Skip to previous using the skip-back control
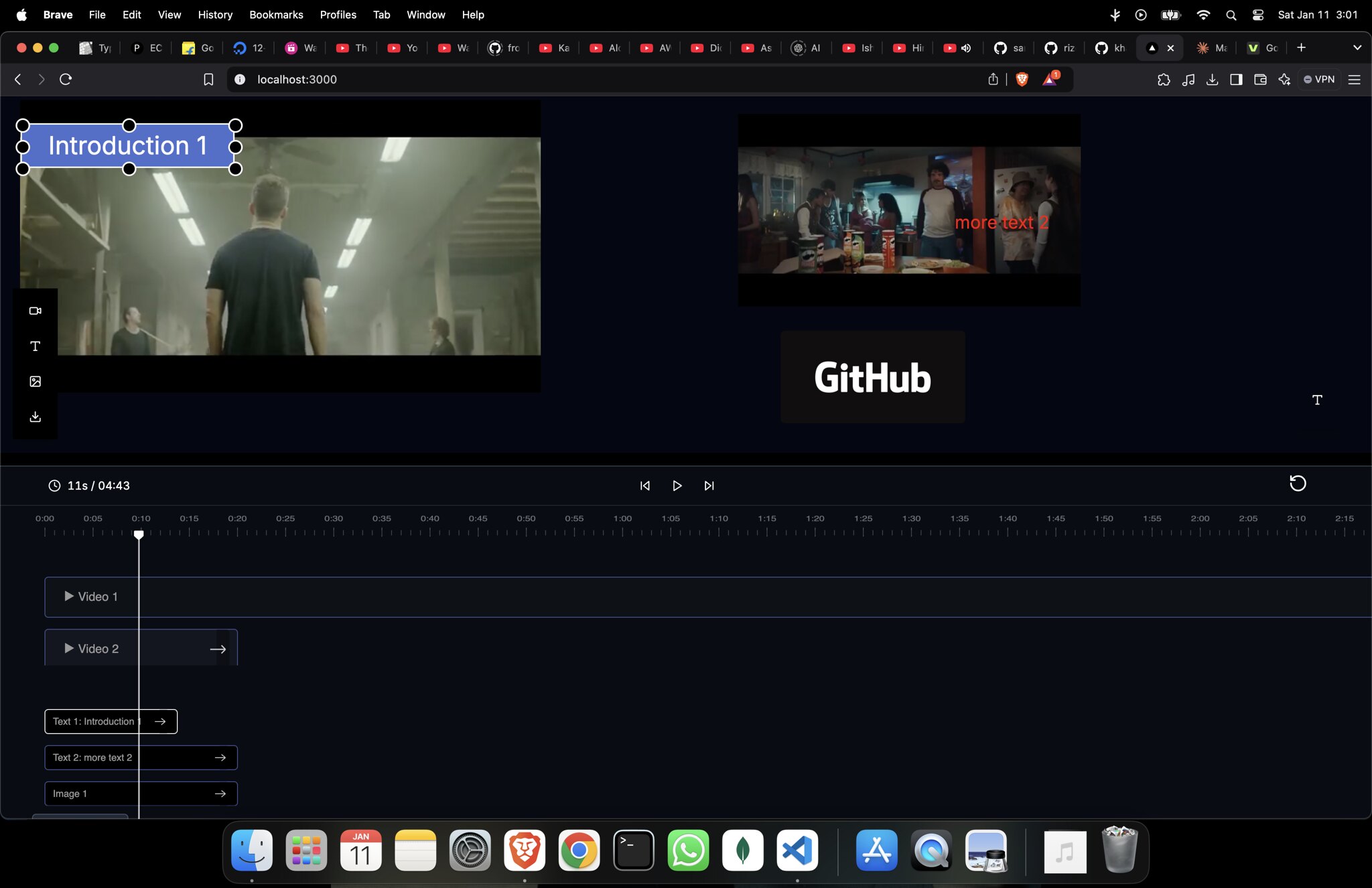Screen dimensions: 1372x888 tap(644, 486)
